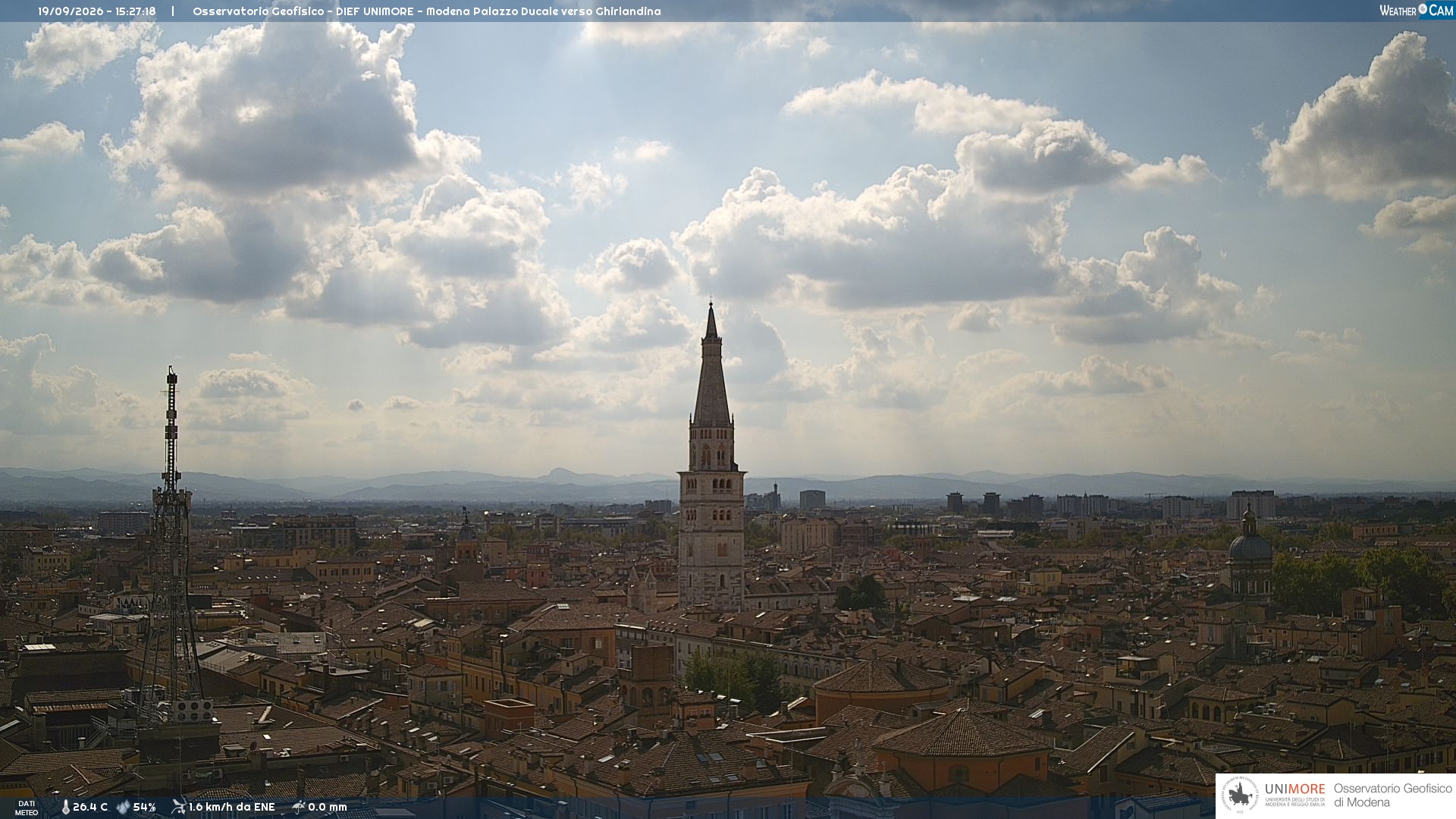1456x819 pixels.
Task: Click the umbrella rainfall icon
Action: [299, 807]
